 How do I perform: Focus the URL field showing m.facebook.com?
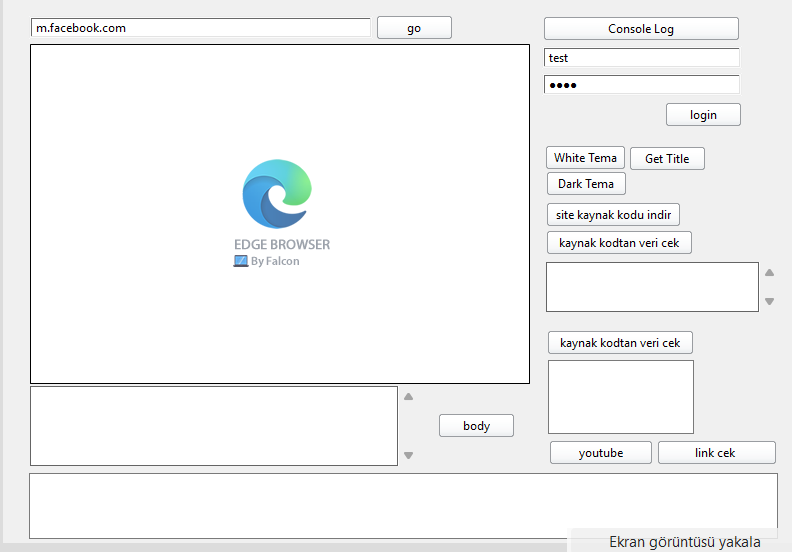pos(201,28)
